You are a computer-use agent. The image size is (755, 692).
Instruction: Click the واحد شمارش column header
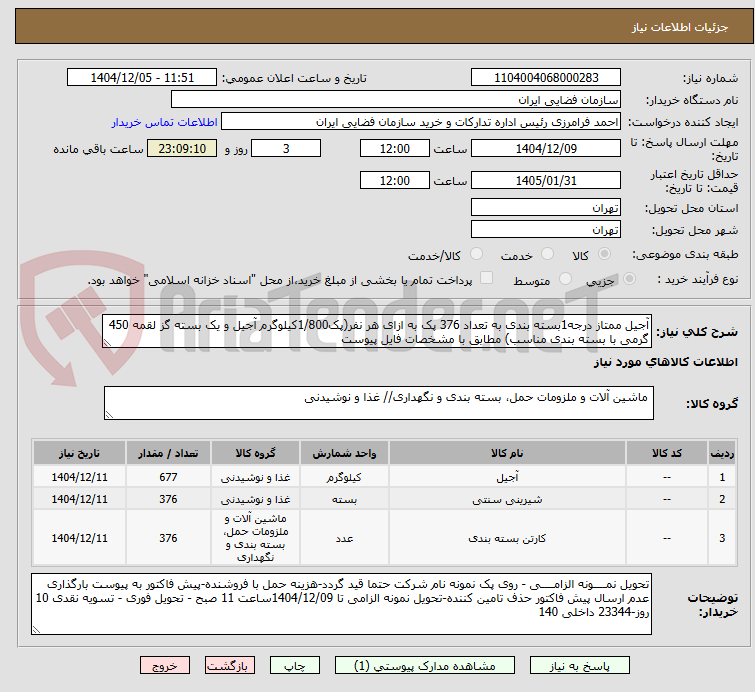click(x=344, y=453)
